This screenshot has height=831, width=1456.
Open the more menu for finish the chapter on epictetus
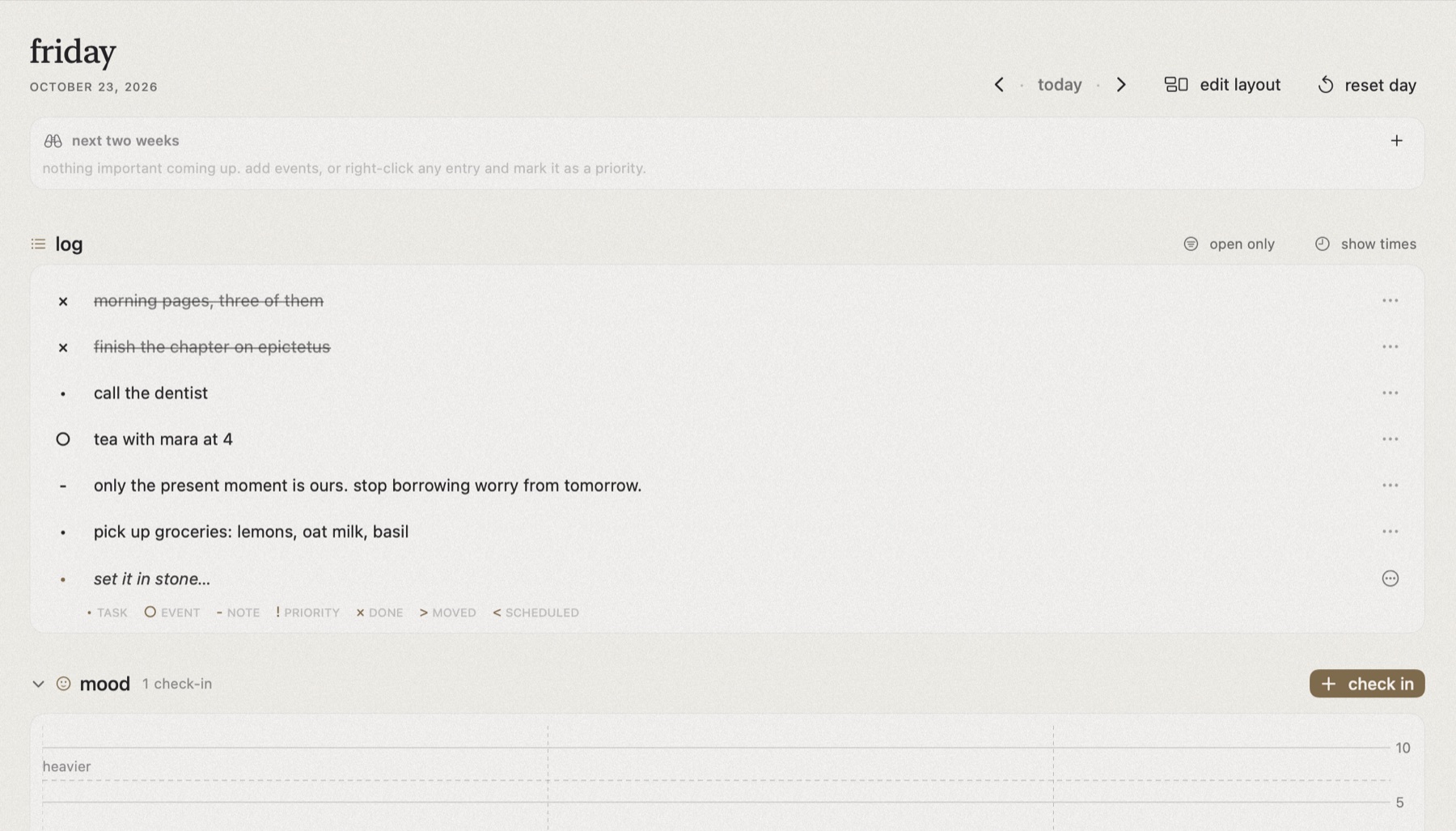1390,347
